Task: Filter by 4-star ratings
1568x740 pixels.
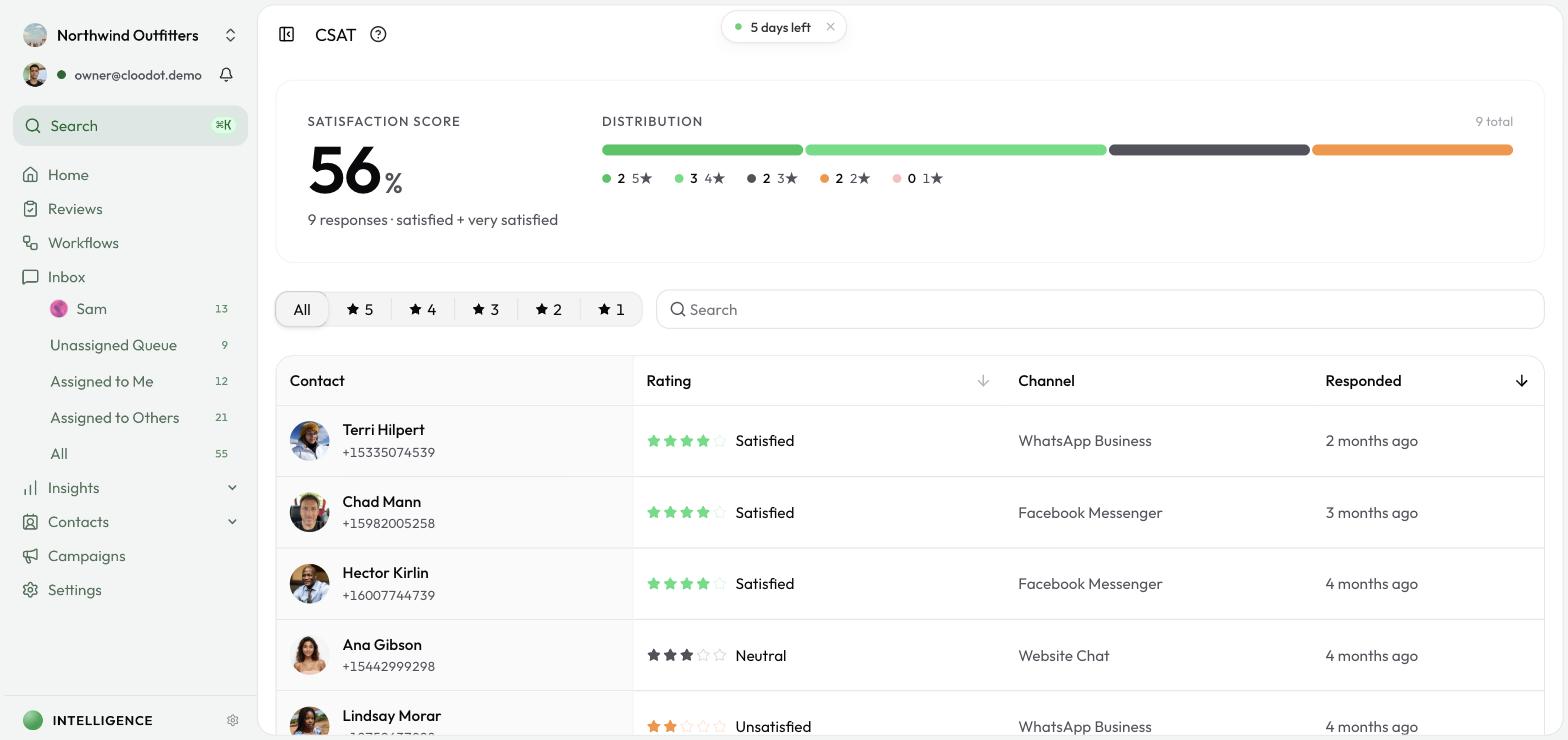Action: click(423, 309)
